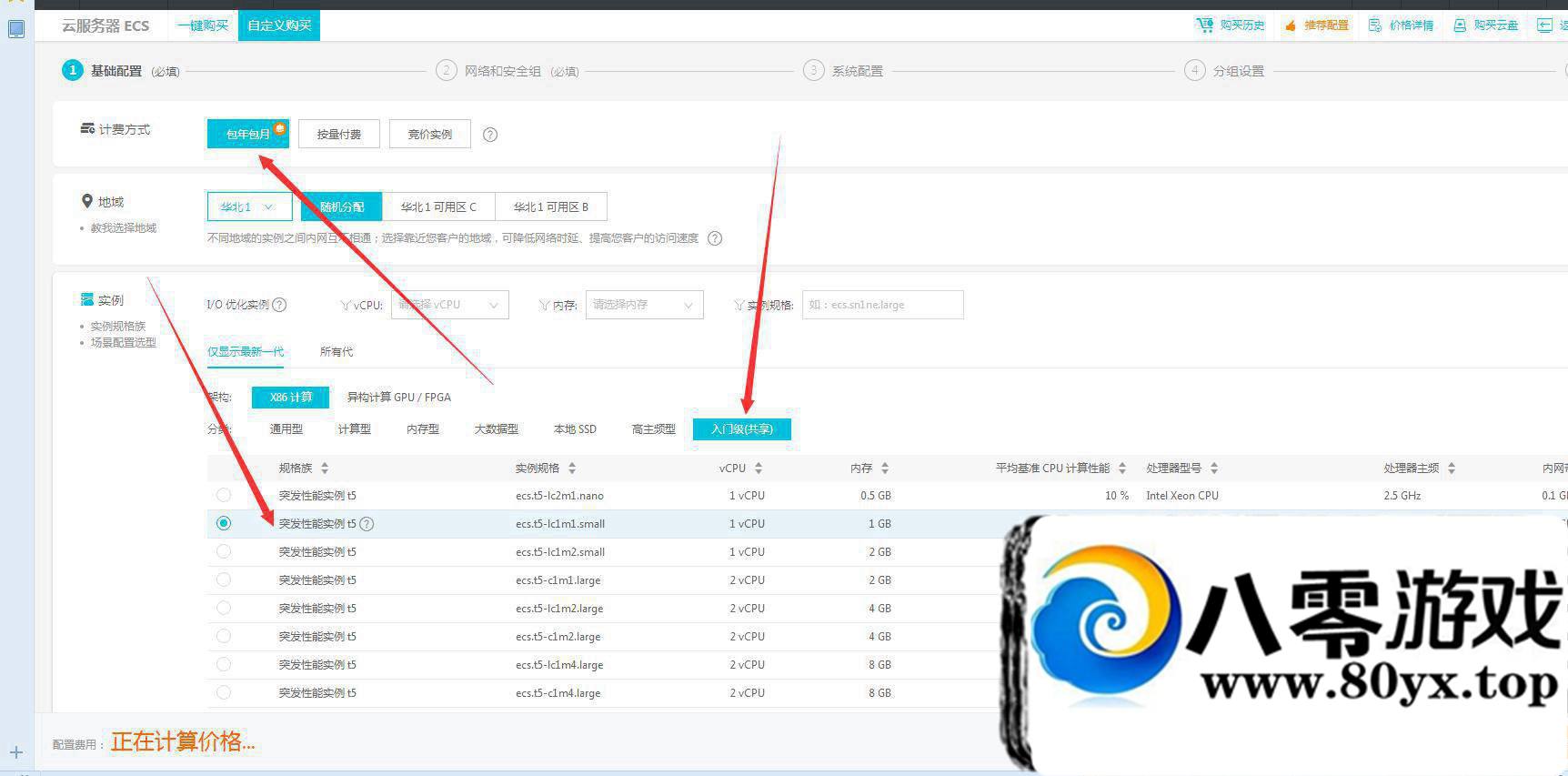This screenshot has height=776, width=1568.
Task: Choose 本地 SSD category
Action: [575, 429]
